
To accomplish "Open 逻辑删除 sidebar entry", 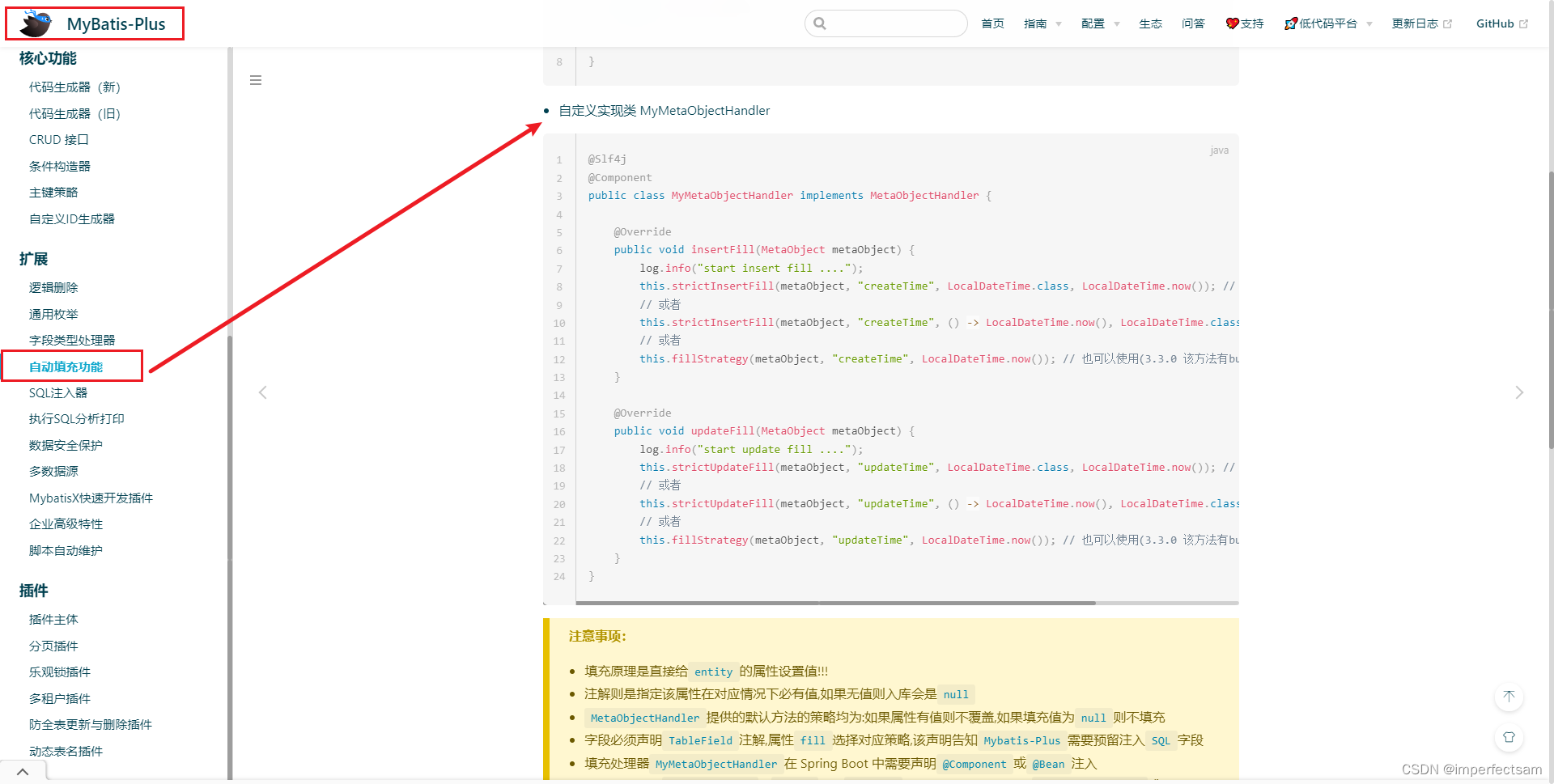I will tap(53, 288).
